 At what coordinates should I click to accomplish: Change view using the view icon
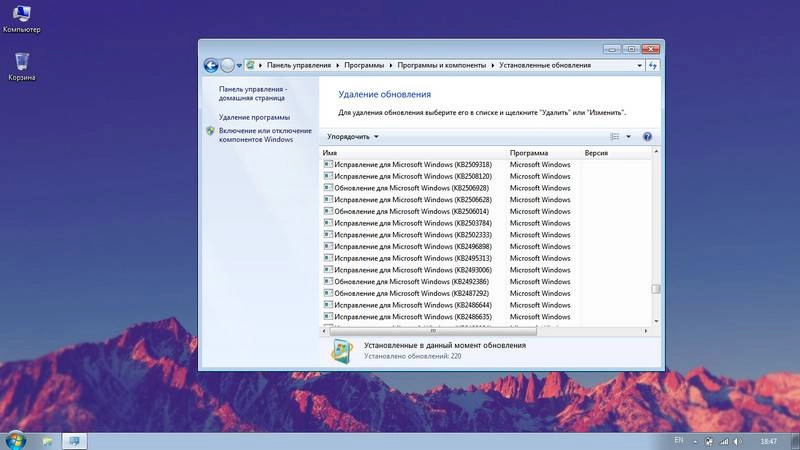(614, 137)
